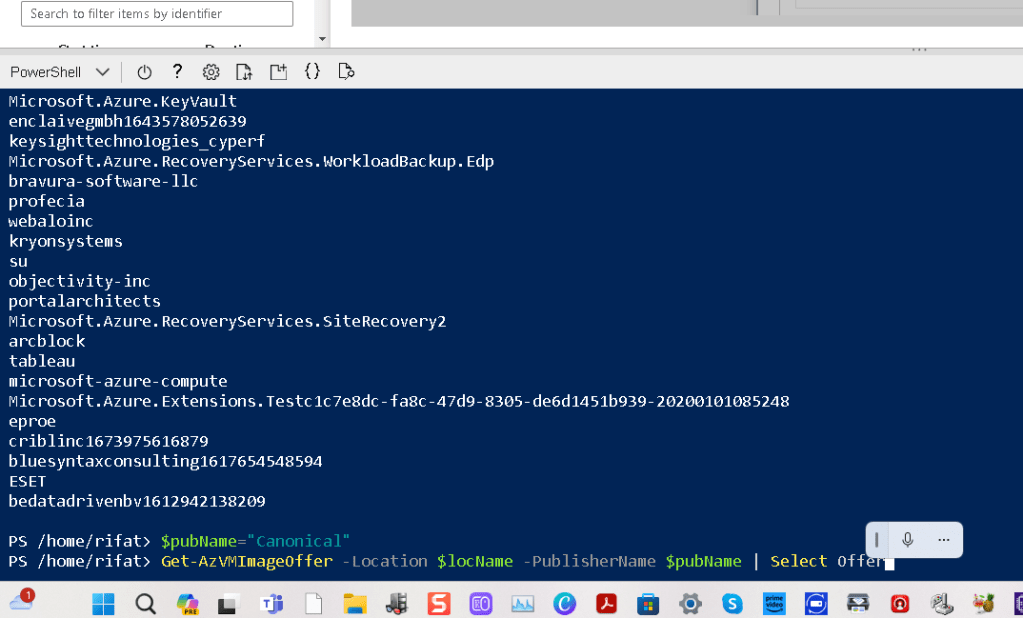Open File Explorer from taskbar
The height and width of the screenshot is (618, 1023).
[x=355, y=604]
